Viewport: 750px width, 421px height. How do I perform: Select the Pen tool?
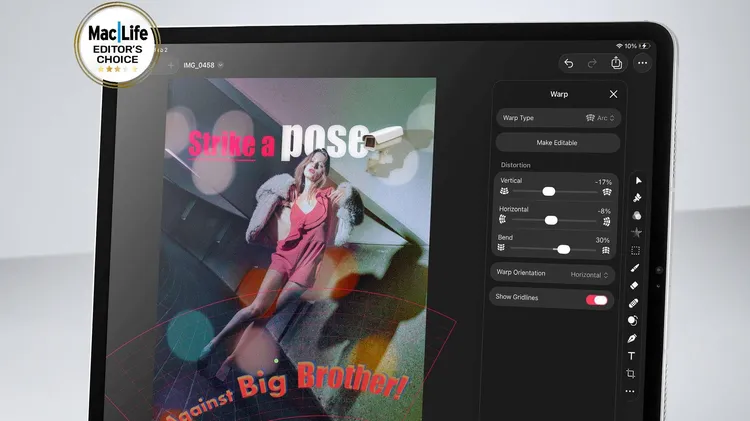[x=632, y=338]
